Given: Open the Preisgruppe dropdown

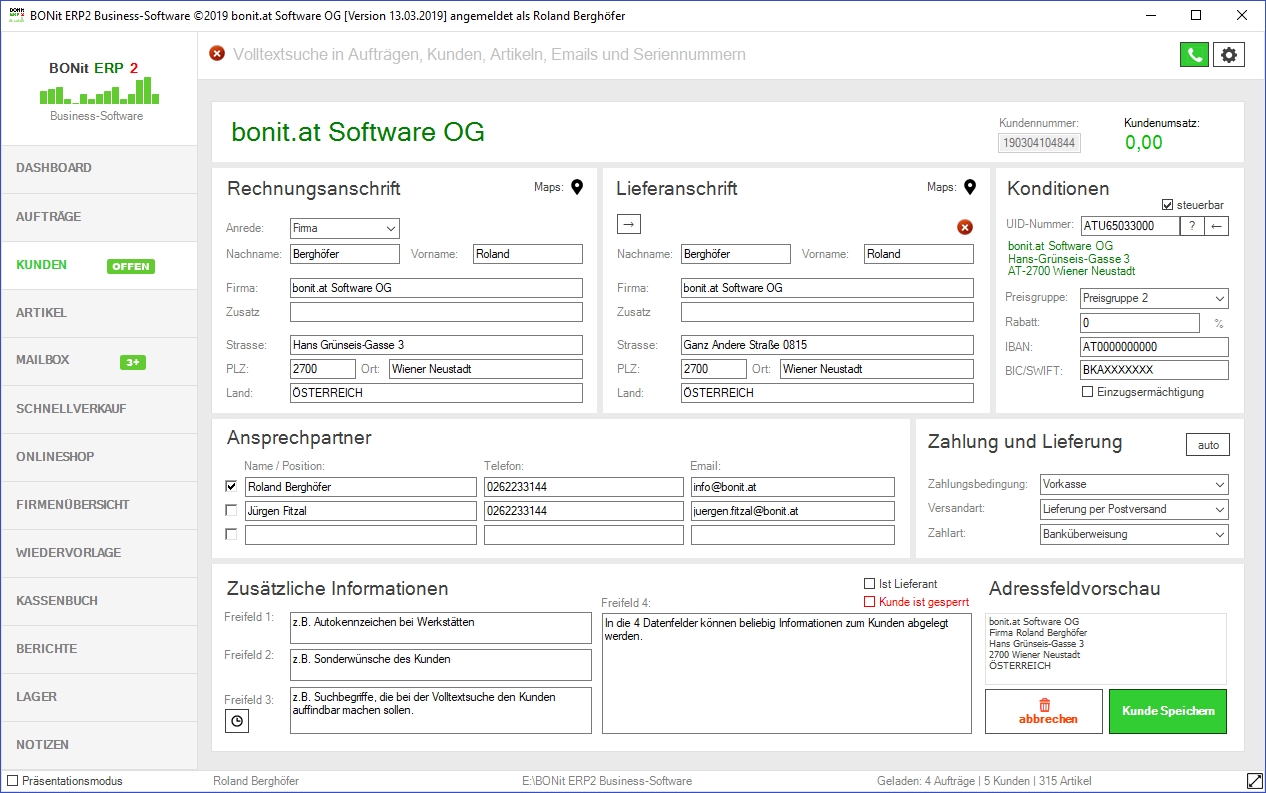Looking at the screenshot, I should (1154, 298).
